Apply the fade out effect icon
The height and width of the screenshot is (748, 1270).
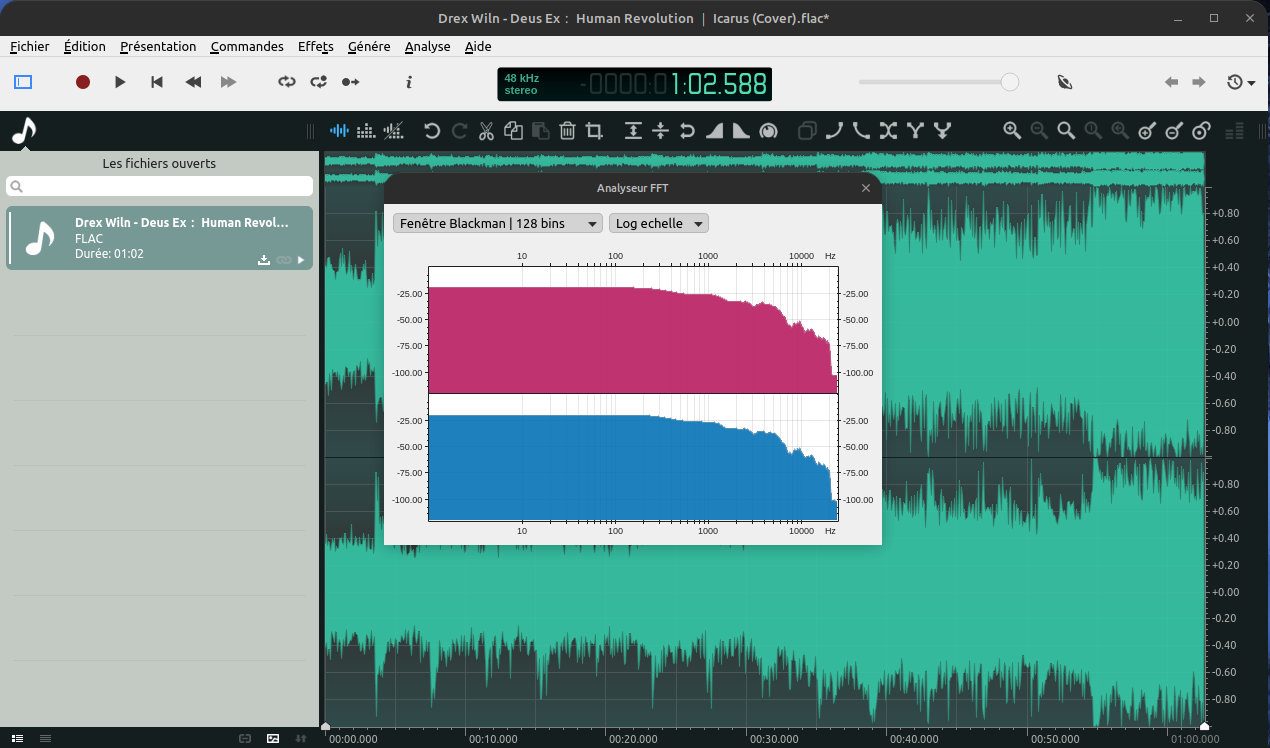[741, 131]
